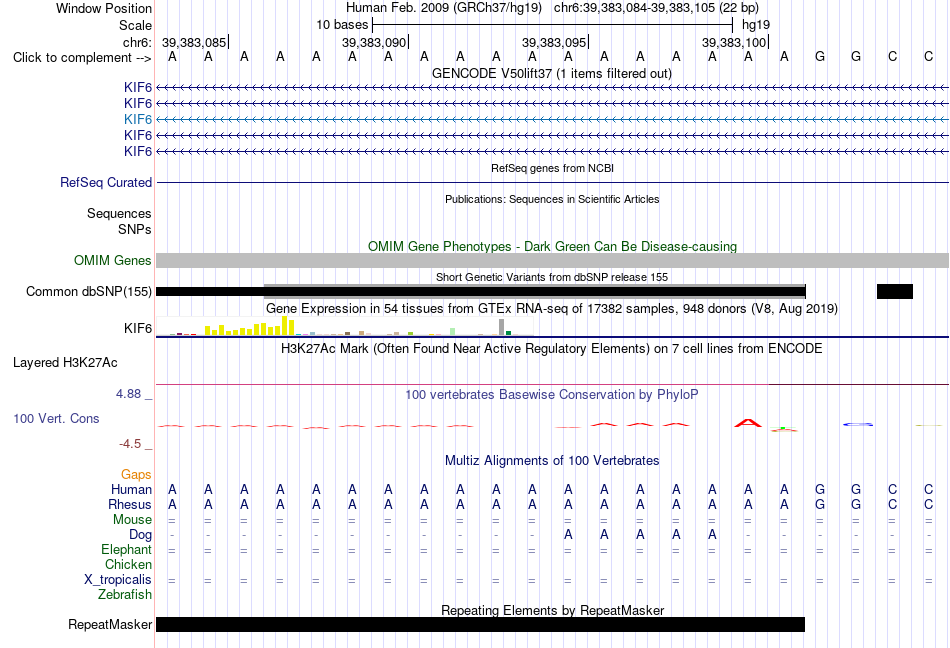Click the X_tropicalis alignment row label
Viewport: 950px width, 648px height.
point(118,580)
